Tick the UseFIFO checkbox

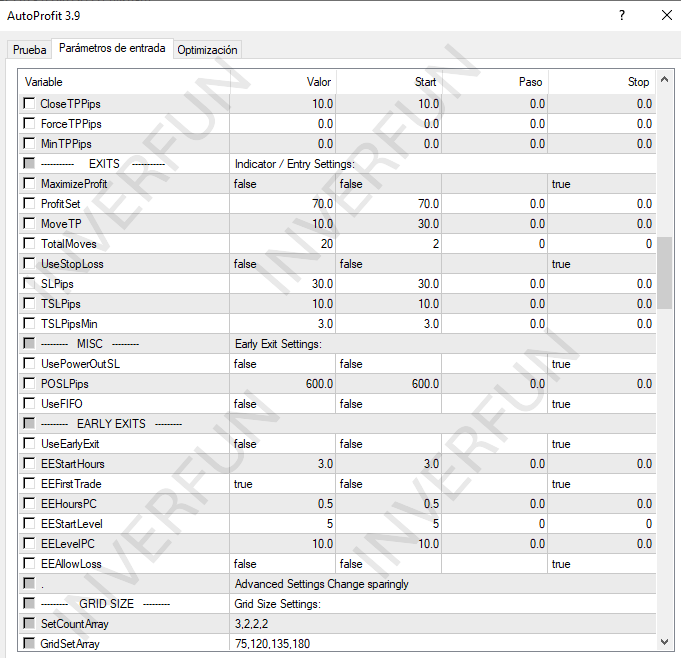(29, 403)
